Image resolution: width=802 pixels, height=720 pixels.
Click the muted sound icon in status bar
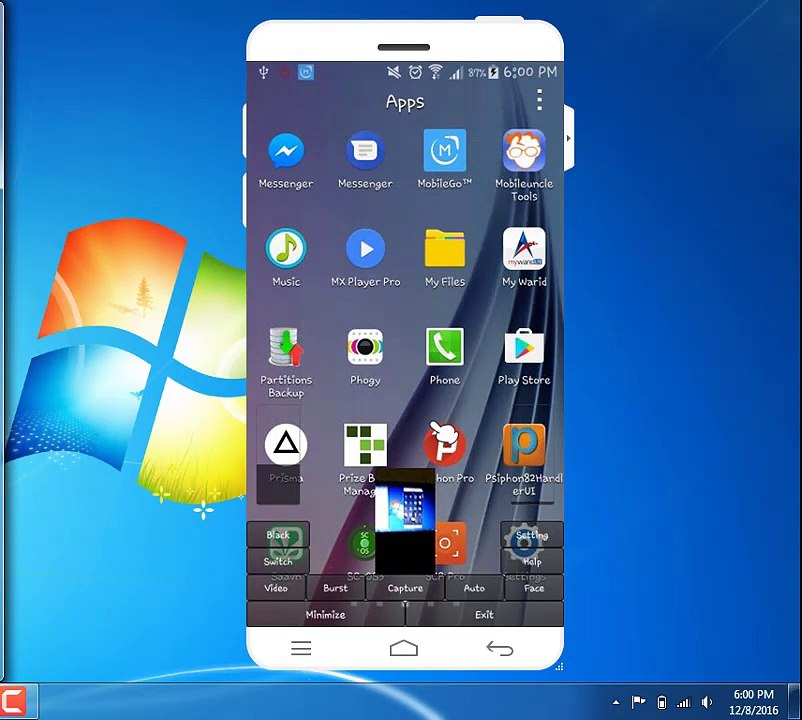coord(394,72)
